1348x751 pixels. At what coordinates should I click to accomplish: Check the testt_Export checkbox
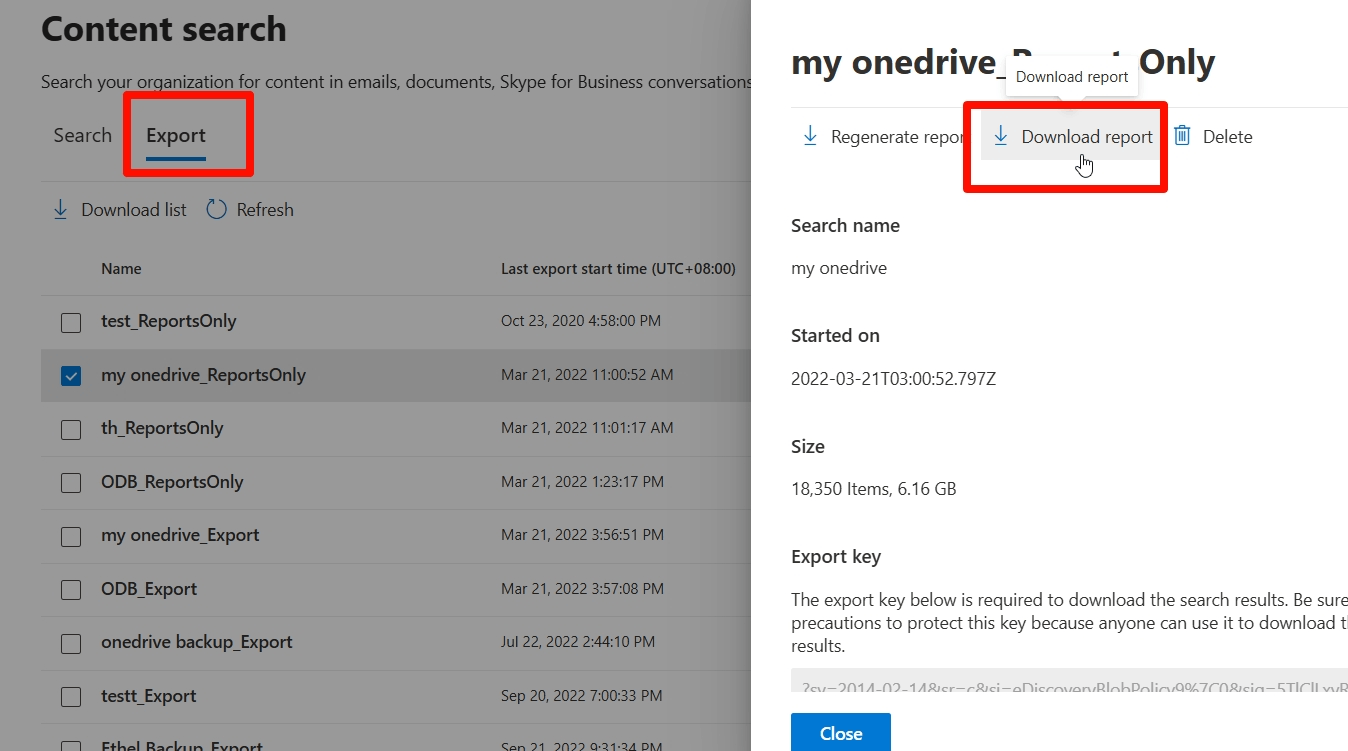(71, 697)
